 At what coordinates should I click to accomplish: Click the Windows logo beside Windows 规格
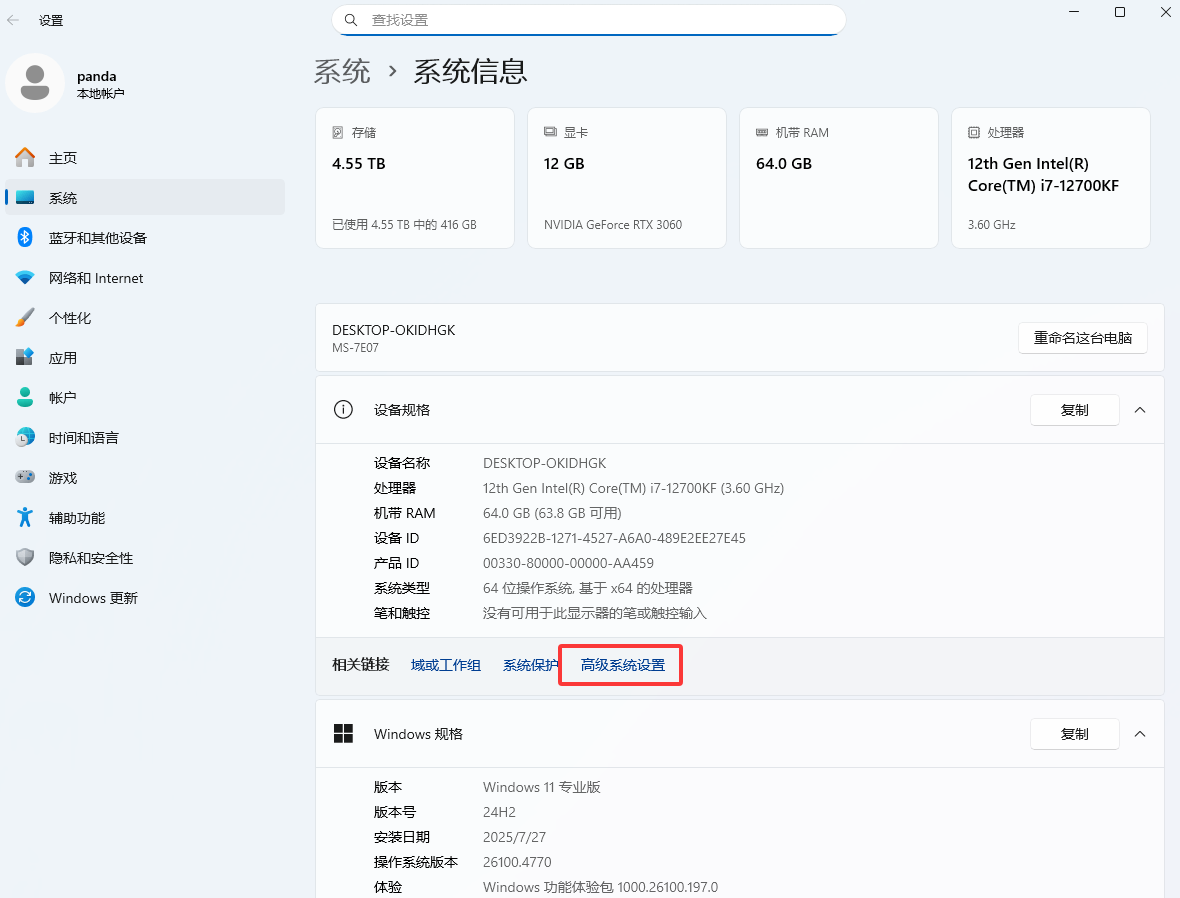coord(343,733)
